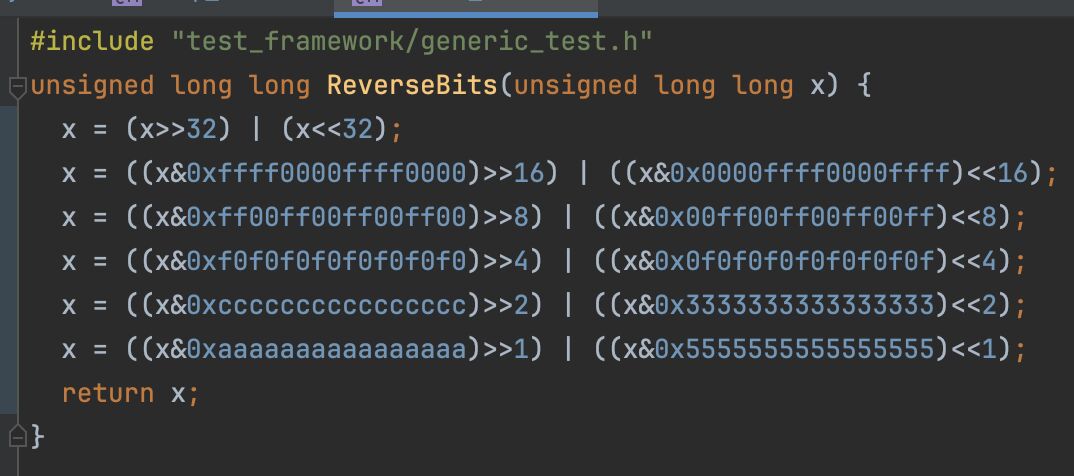
Task: Click the 0x00ff00ff00ff00ff mask literal
Action: pos(795,217)
